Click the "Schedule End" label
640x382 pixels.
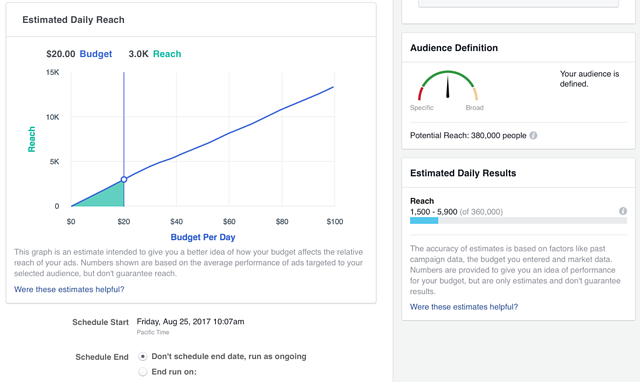point(102,357)
